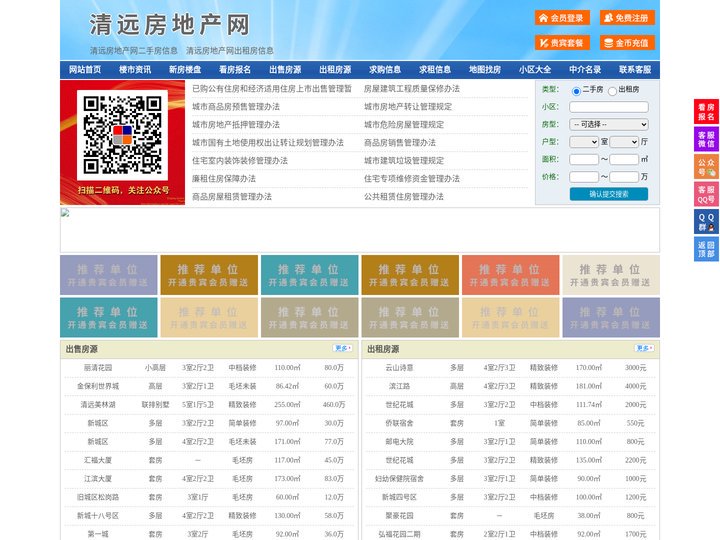Open 滨江路 rental listing
This screenshot has width=720, height=540.
(x=399, y=386)
